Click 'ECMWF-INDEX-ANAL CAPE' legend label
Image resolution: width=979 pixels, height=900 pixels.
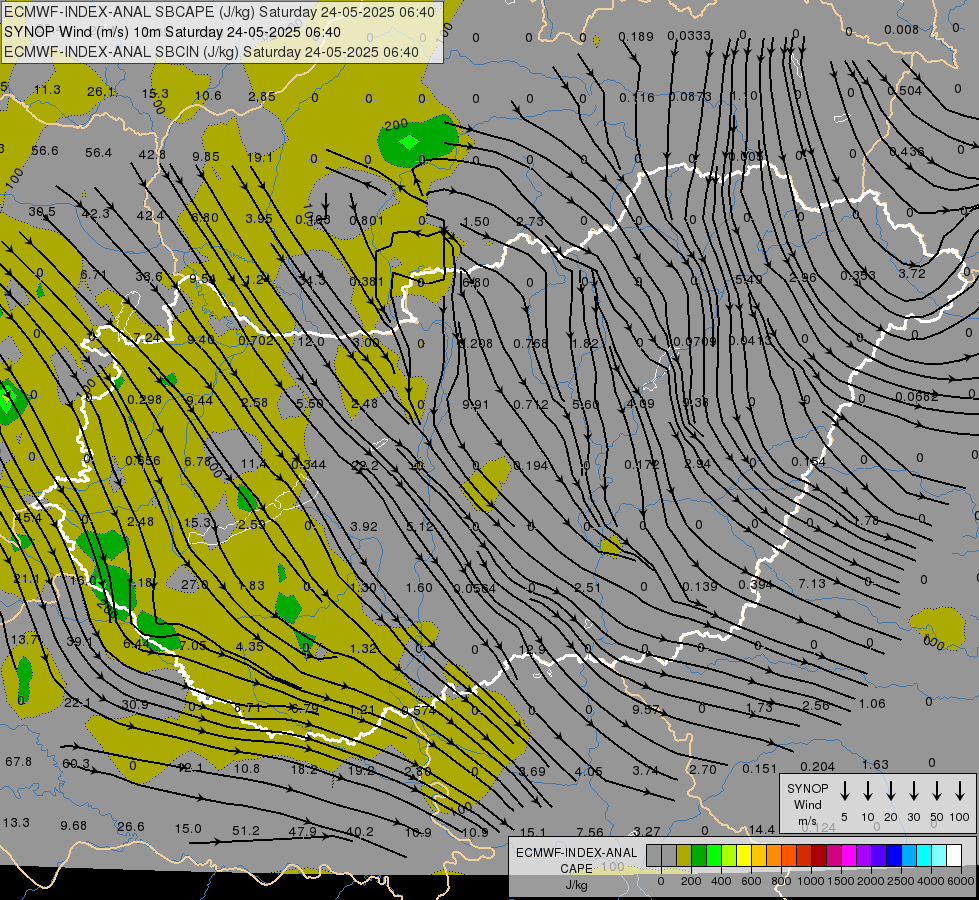[576, 860]
